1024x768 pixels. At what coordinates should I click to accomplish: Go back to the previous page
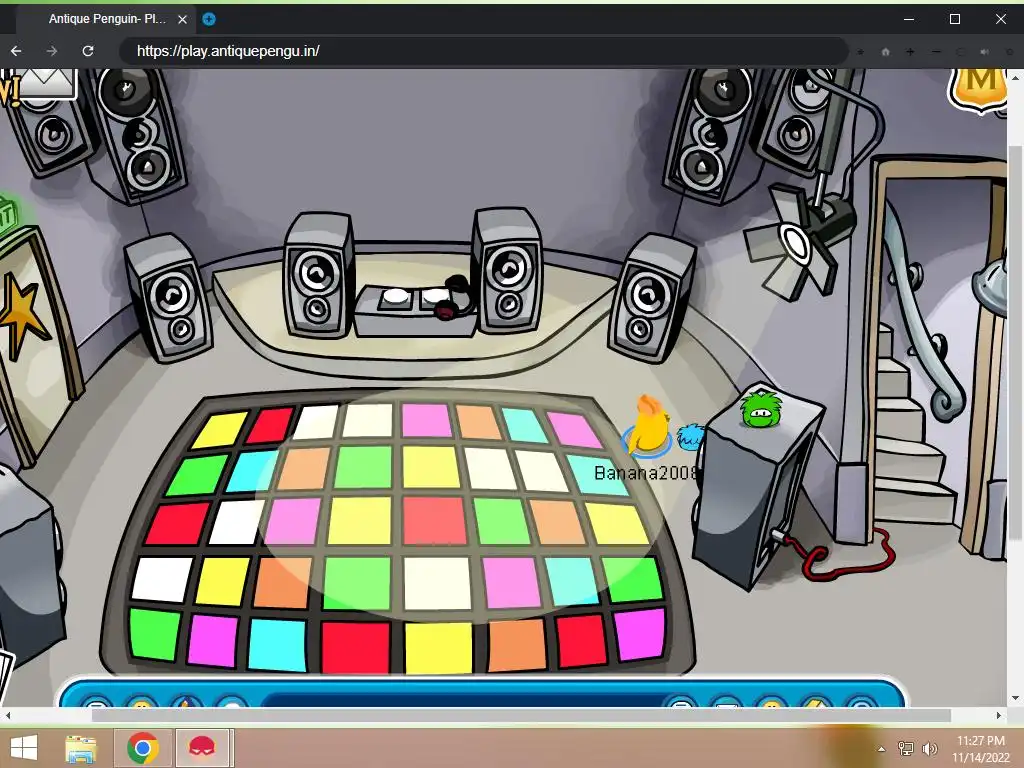coord(16,51)
